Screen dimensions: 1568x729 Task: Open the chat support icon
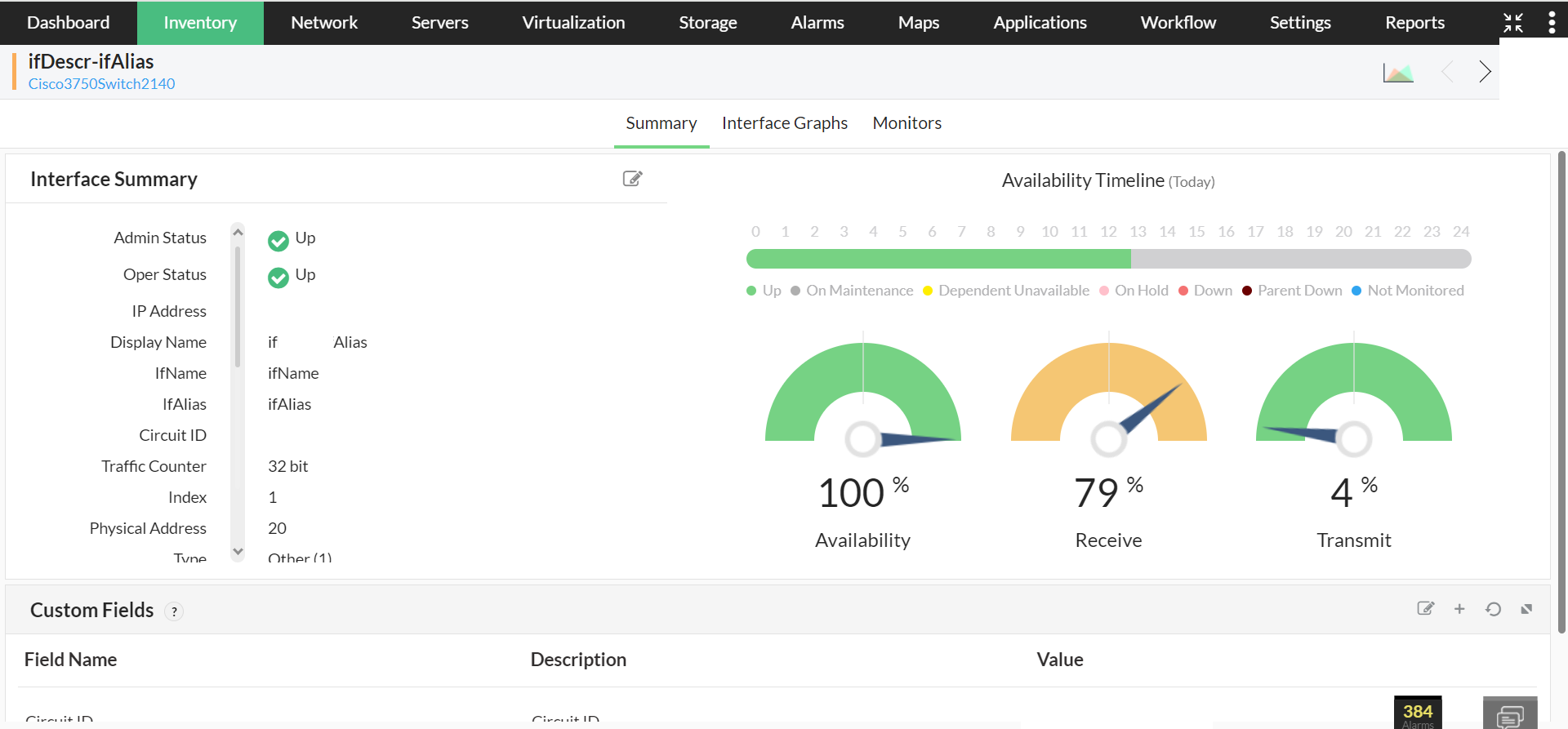click(x=1509, y=714)
